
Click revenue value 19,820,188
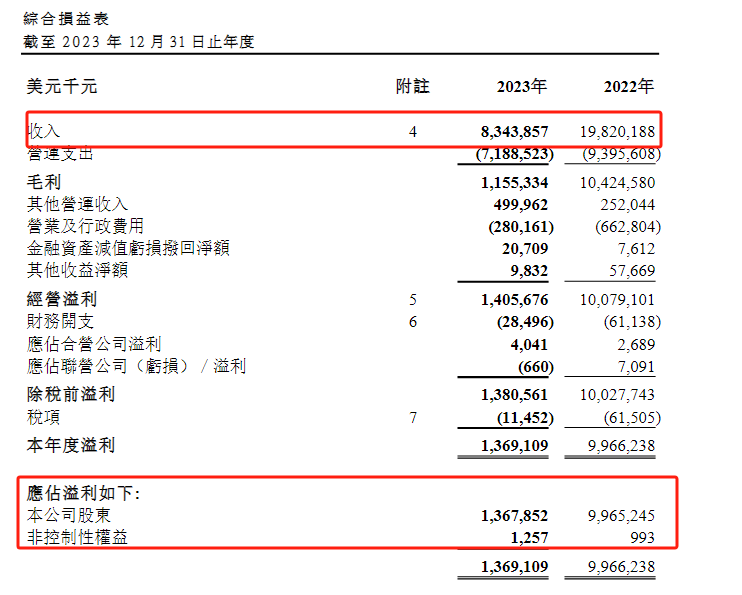click(618, 132)
